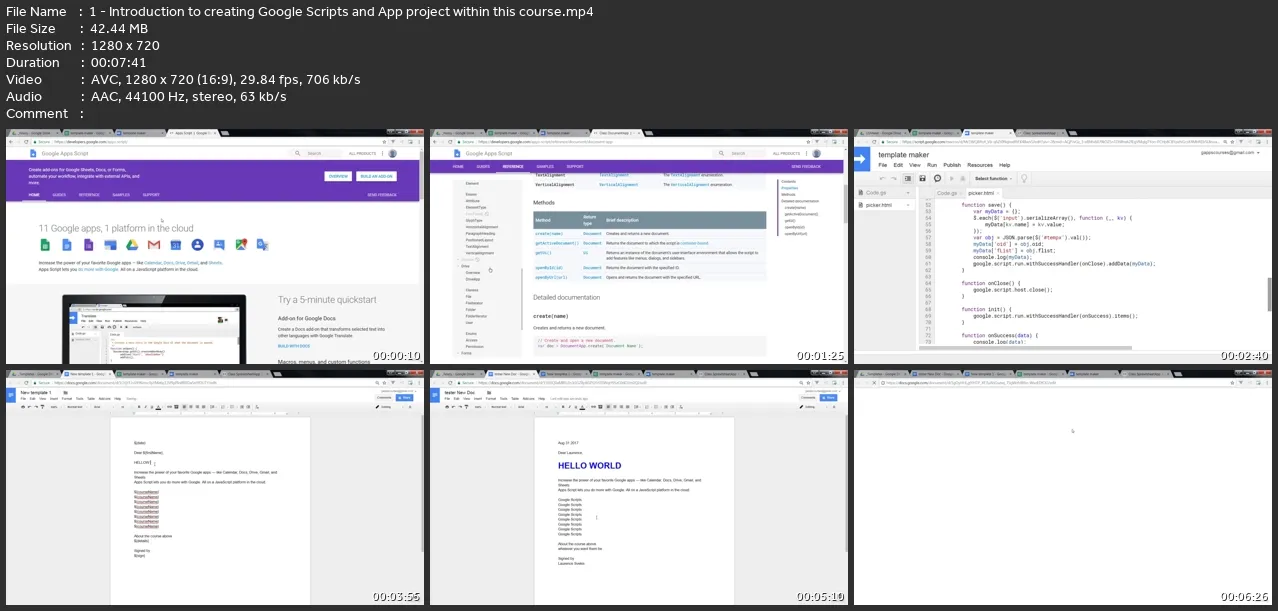Open the Publish menu in the template maker editor
1278x611 pixels.
click(x=952, y=165)
